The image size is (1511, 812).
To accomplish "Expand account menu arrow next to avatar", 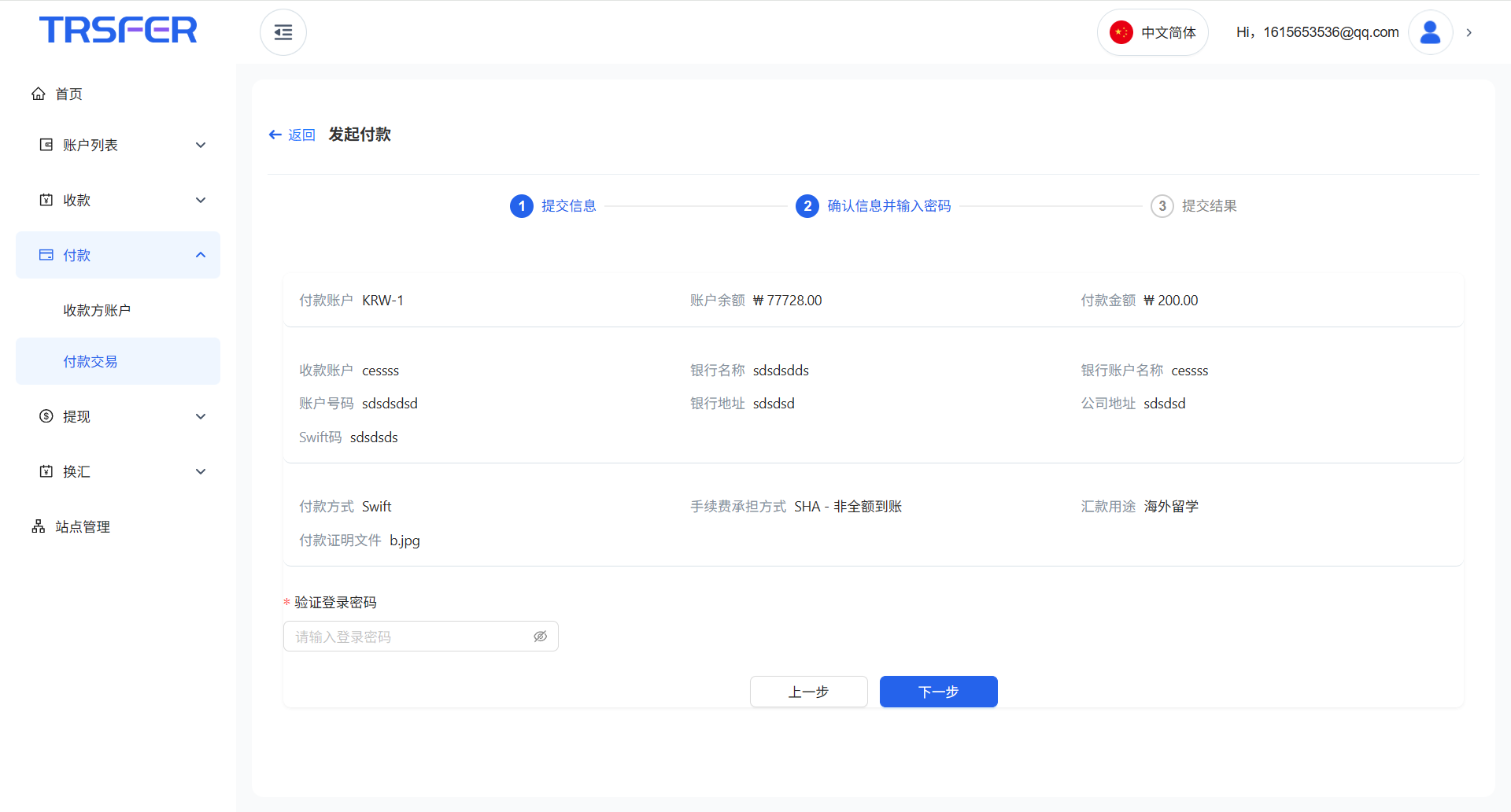I will click(x=1469, y=32).
